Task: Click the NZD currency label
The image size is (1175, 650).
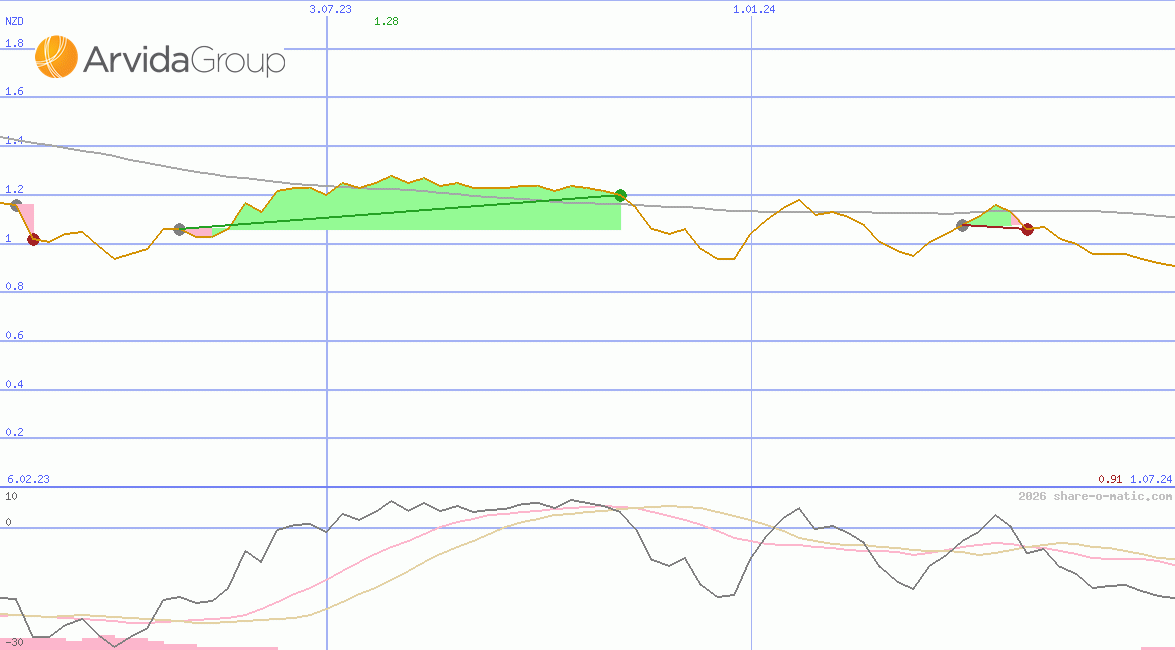Action: click(15, 21)
